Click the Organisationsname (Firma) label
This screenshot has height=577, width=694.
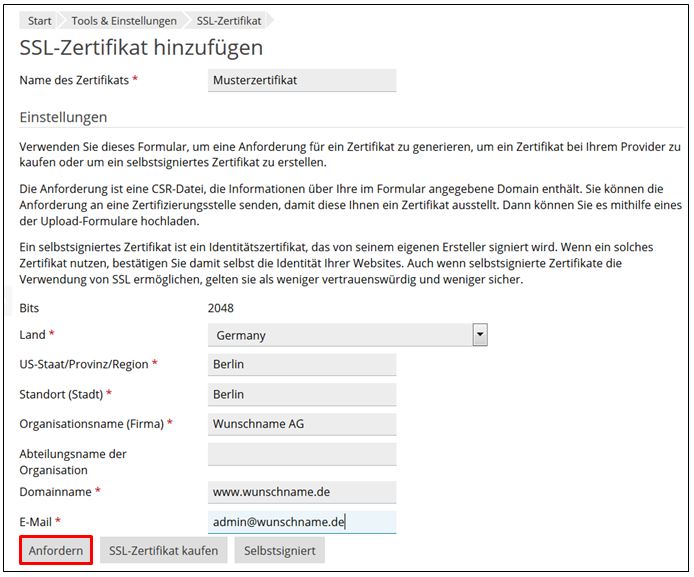(92, 424)
